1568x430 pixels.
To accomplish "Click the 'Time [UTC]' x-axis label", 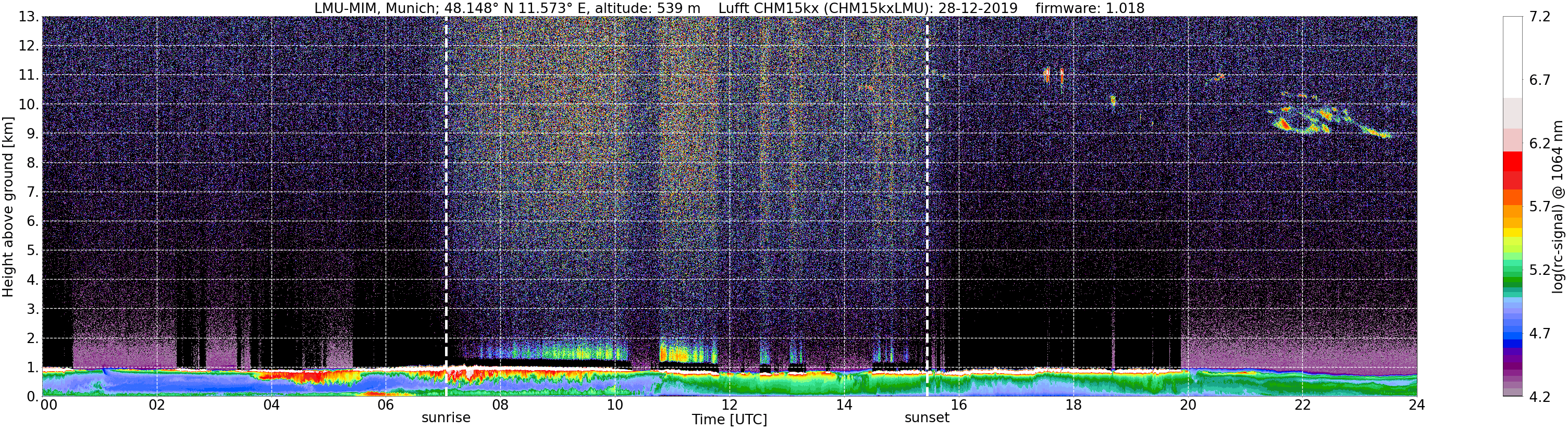I will point(729,420).
